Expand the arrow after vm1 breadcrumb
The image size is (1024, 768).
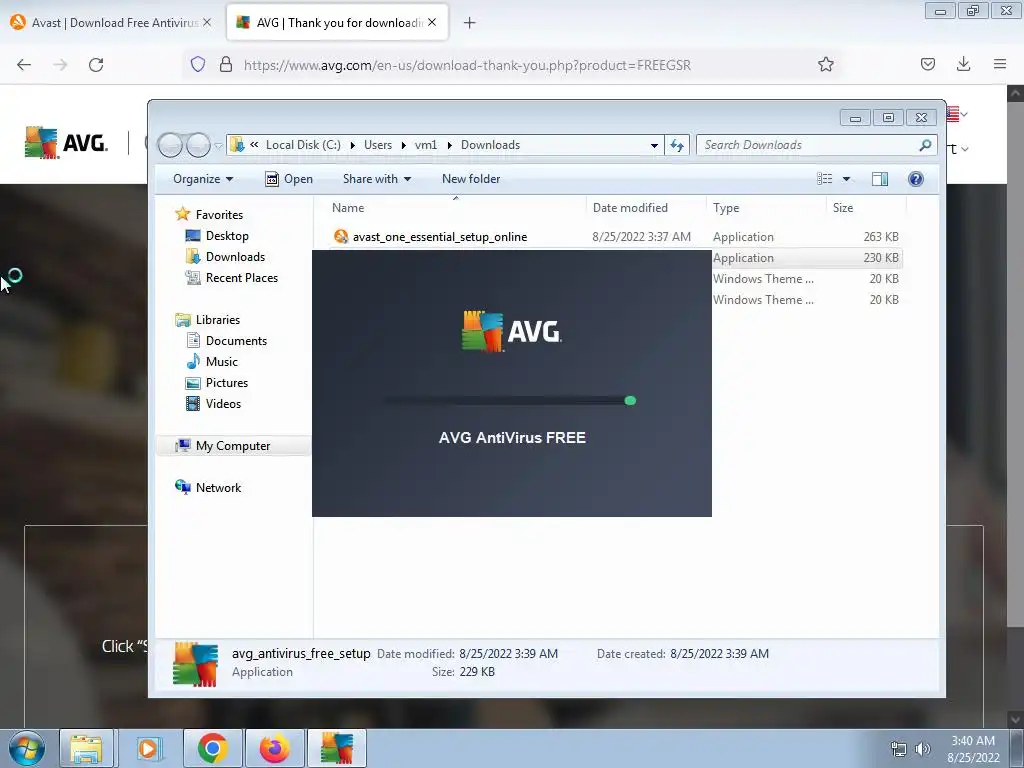449,145
